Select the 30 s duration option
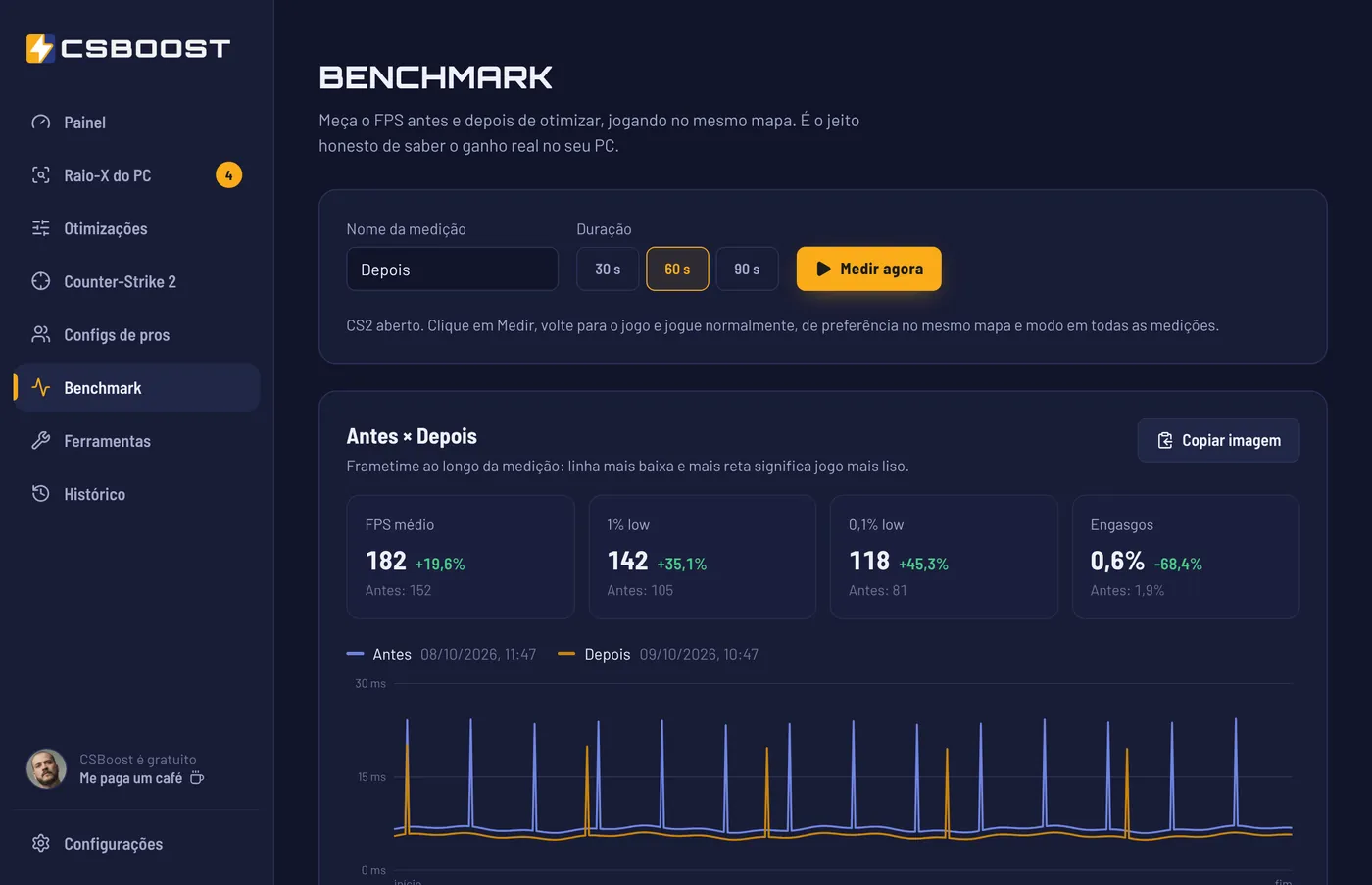The width and height of the screenshot is (1372, 885). pyautogui.click(x=608, y=269)
